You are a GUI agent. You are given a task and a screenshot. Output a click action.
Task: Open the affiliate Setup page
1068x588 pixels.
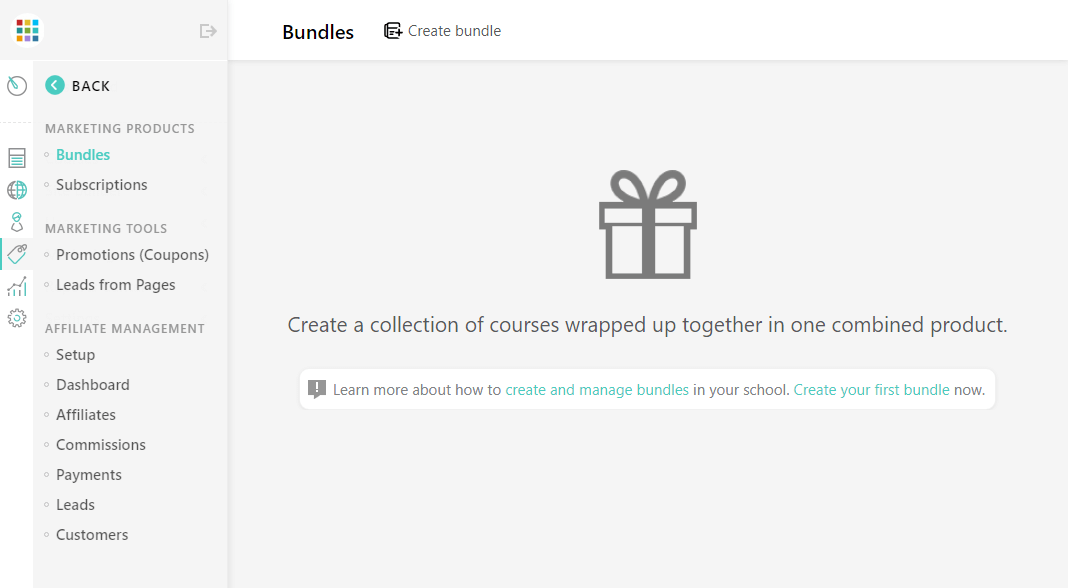click(75, 355)
